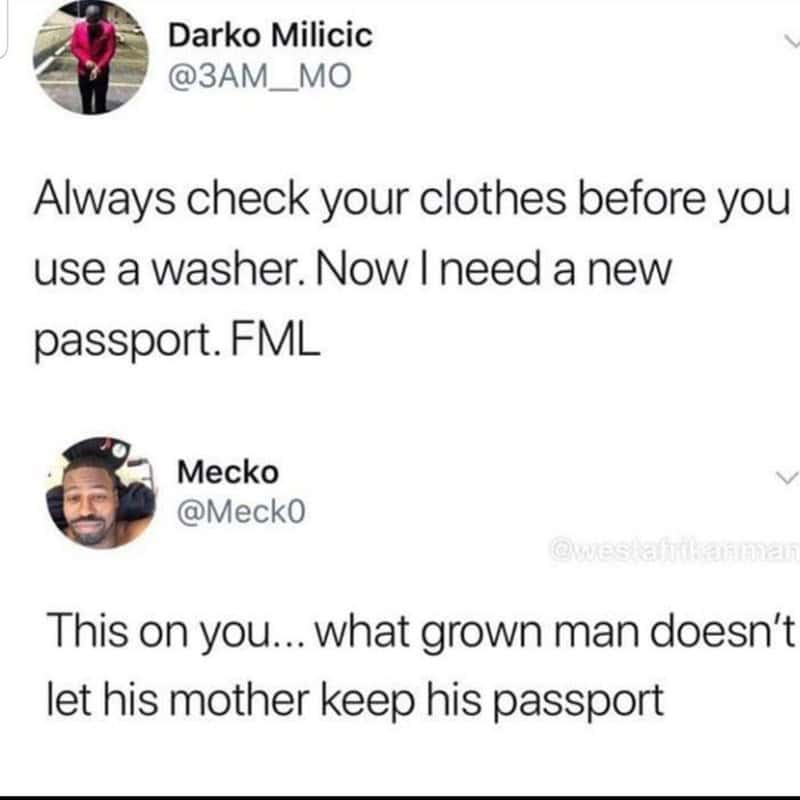Click the line 'This on you... what grown man doesn't'
Image resolution: width=800 pixels, height=800 pixels.
[421, 633]
